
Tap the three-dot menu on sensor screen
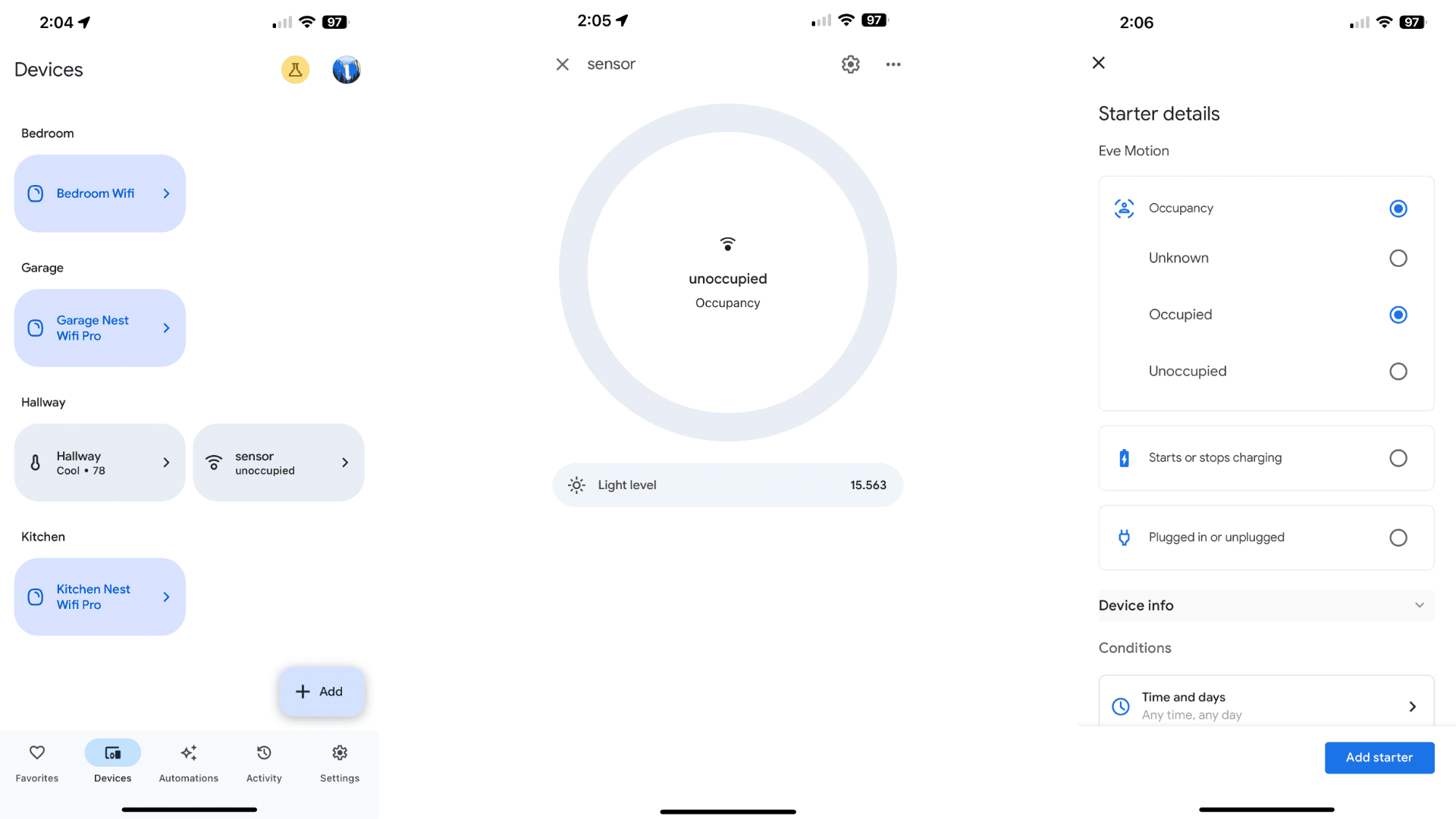coord(893,64)
